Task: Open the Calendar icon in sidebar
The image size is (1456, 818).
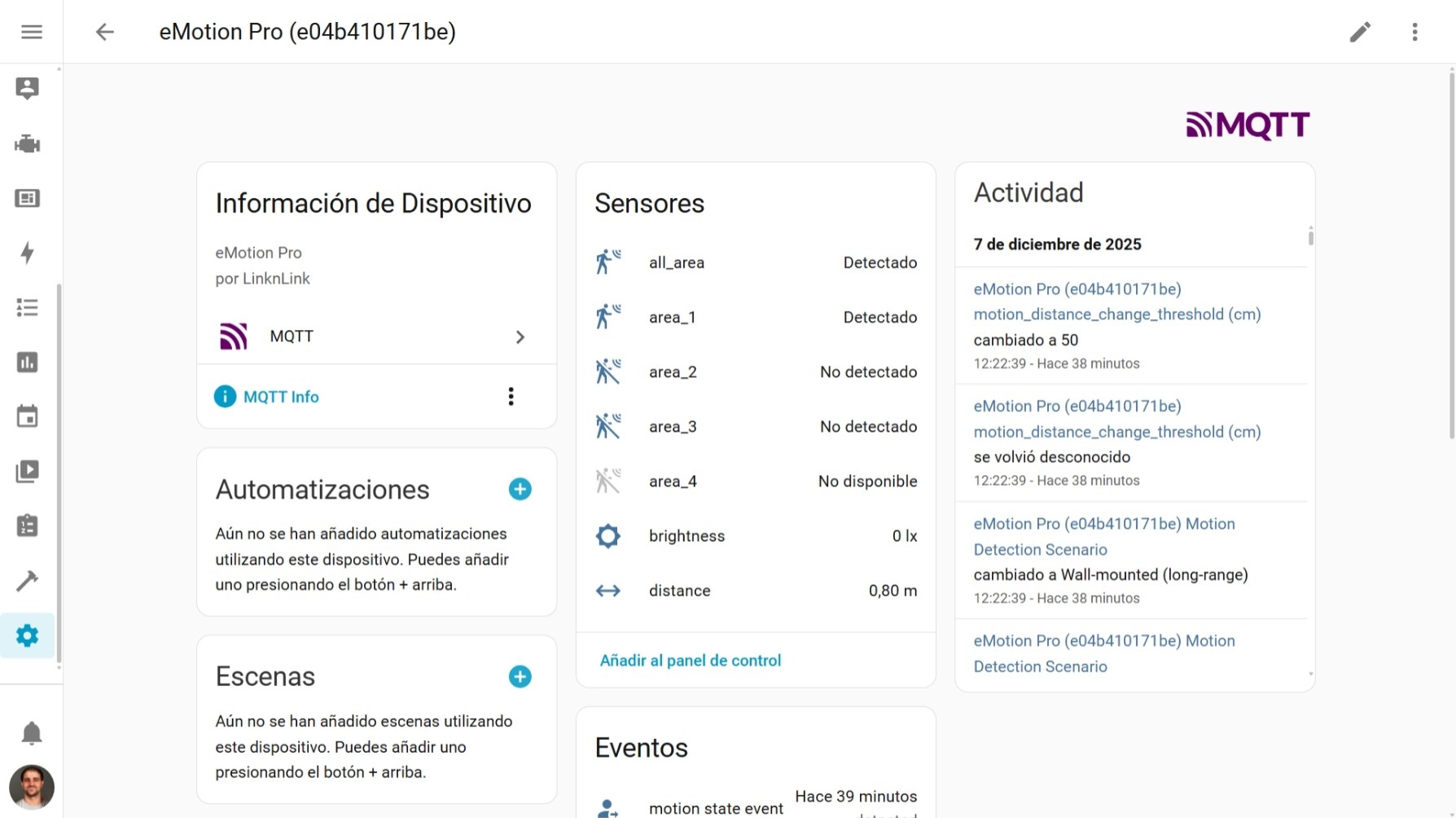Action: (27, 416)
